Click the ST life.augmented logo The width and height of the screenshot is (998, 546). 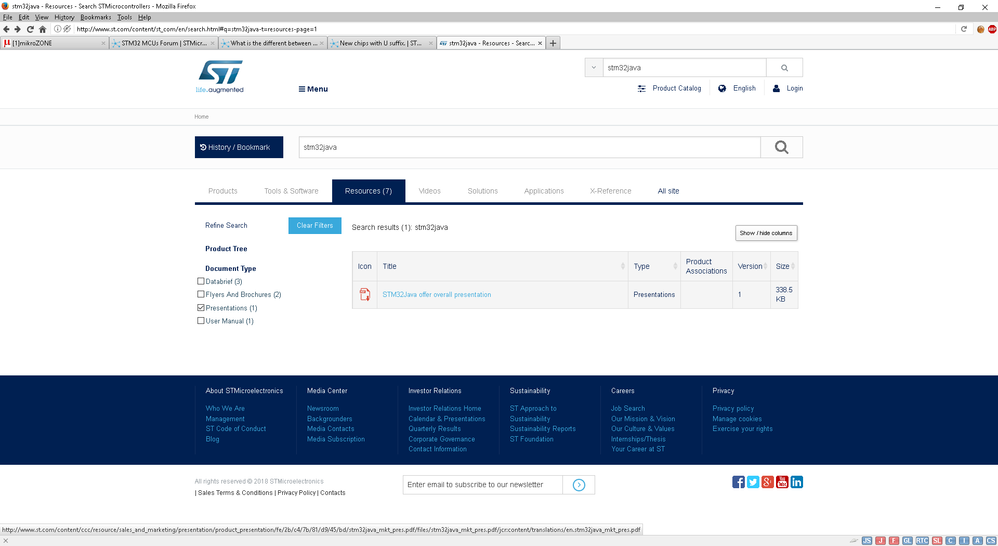(220, 76)
